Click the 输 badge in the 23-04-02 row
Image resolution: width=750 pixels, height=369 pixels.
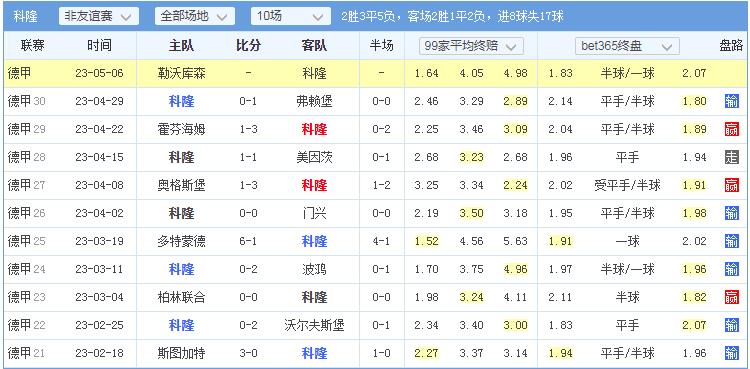tap(731, 213)
